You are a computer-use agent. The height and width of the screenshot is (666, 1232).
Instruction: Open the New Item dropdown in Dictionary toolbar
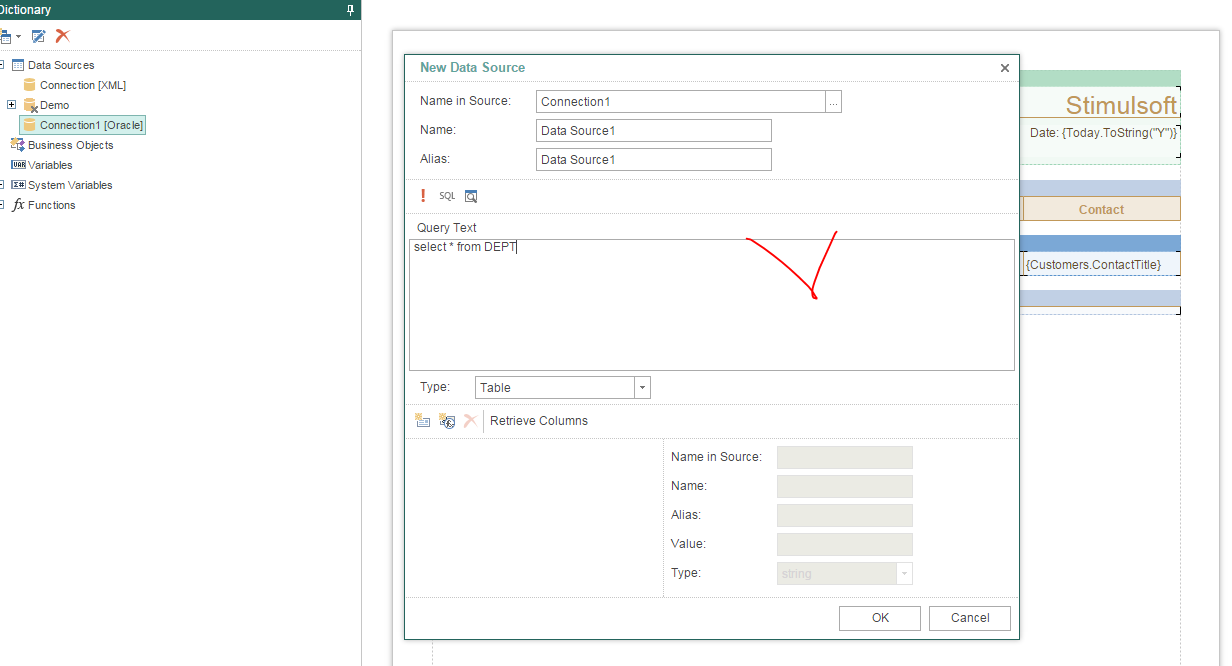pyautogui.click(x=10, y=36)
